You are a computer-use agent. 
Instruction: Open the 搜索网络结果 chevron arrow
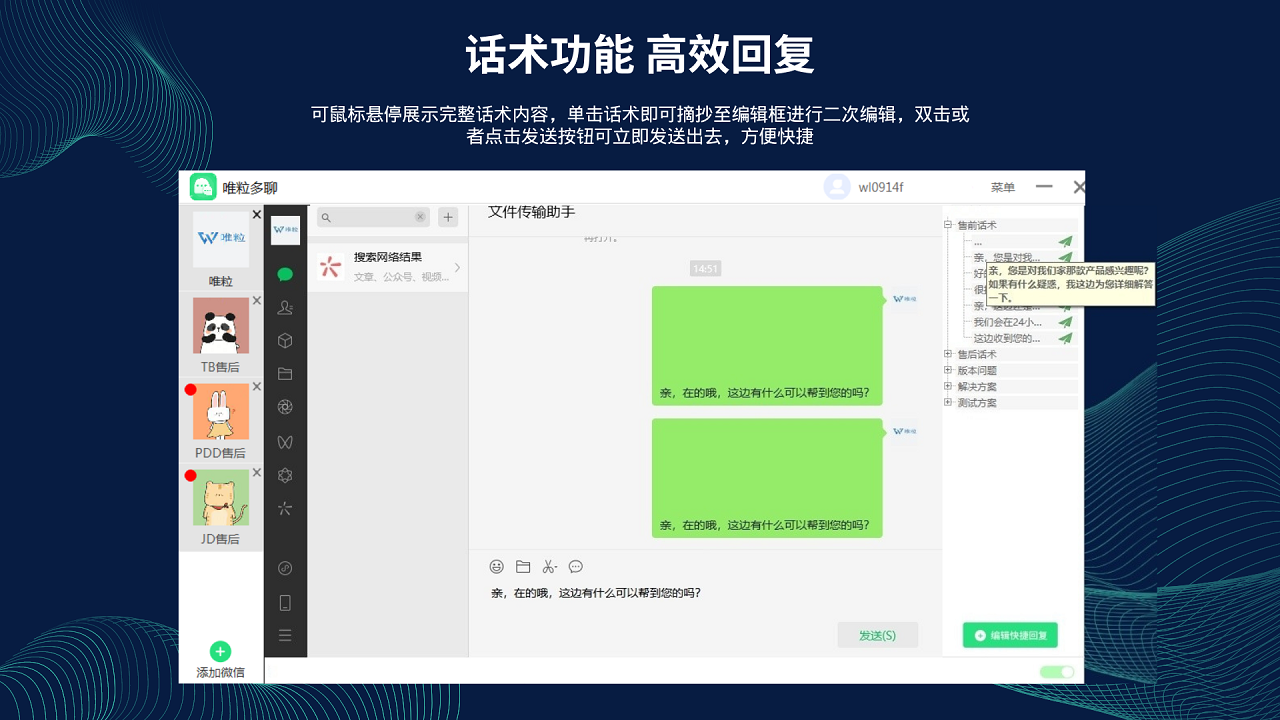[457, 267]
